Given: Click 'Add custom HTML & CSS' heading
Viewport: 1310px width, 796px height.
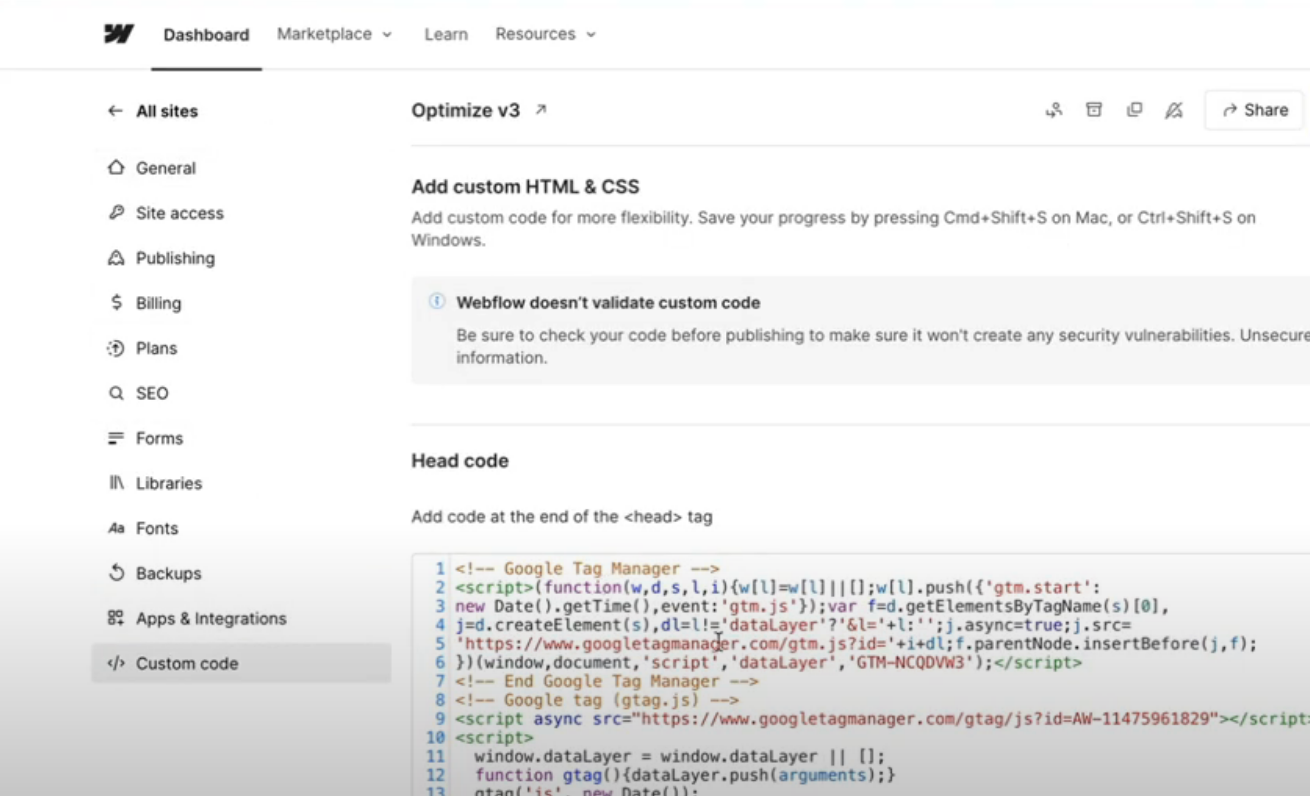Looking at the screenshot, I should [525, 187].
